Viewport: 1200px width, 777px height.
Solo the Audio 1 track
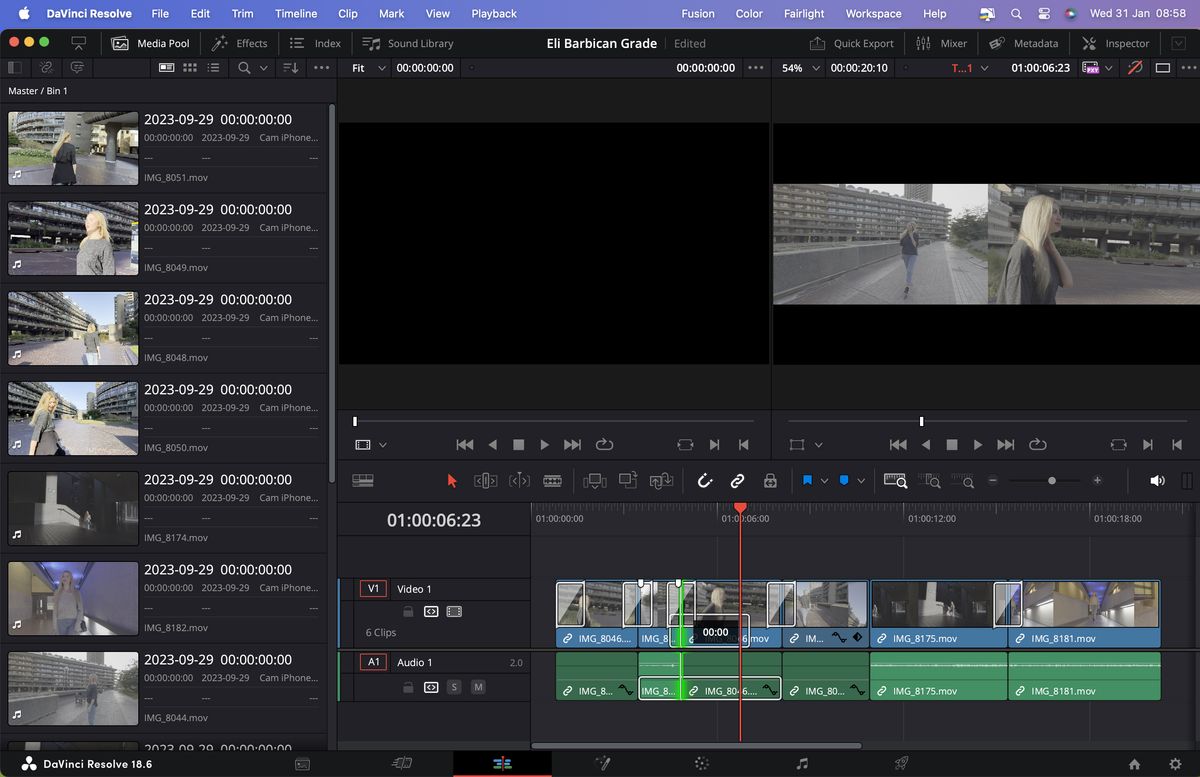[454, 687]
